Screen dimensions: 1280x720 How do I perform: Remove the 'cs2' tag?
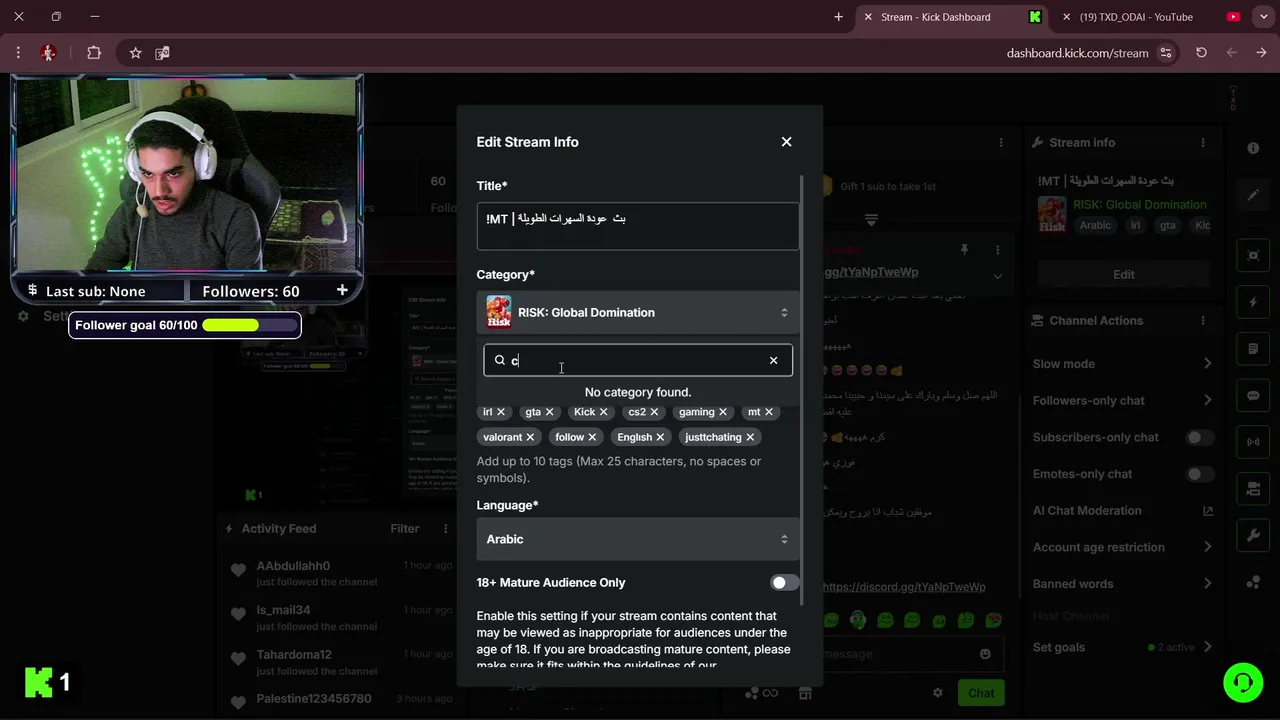(654, 412)
